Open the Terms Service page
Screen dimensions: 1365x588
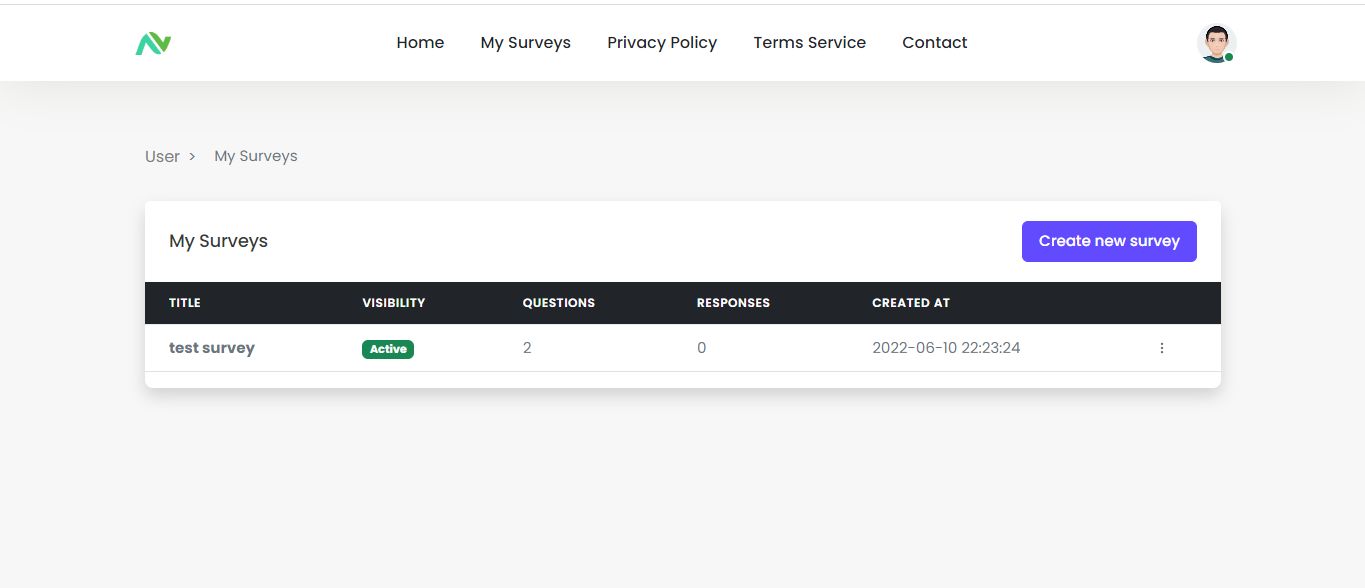click(809, 42)
